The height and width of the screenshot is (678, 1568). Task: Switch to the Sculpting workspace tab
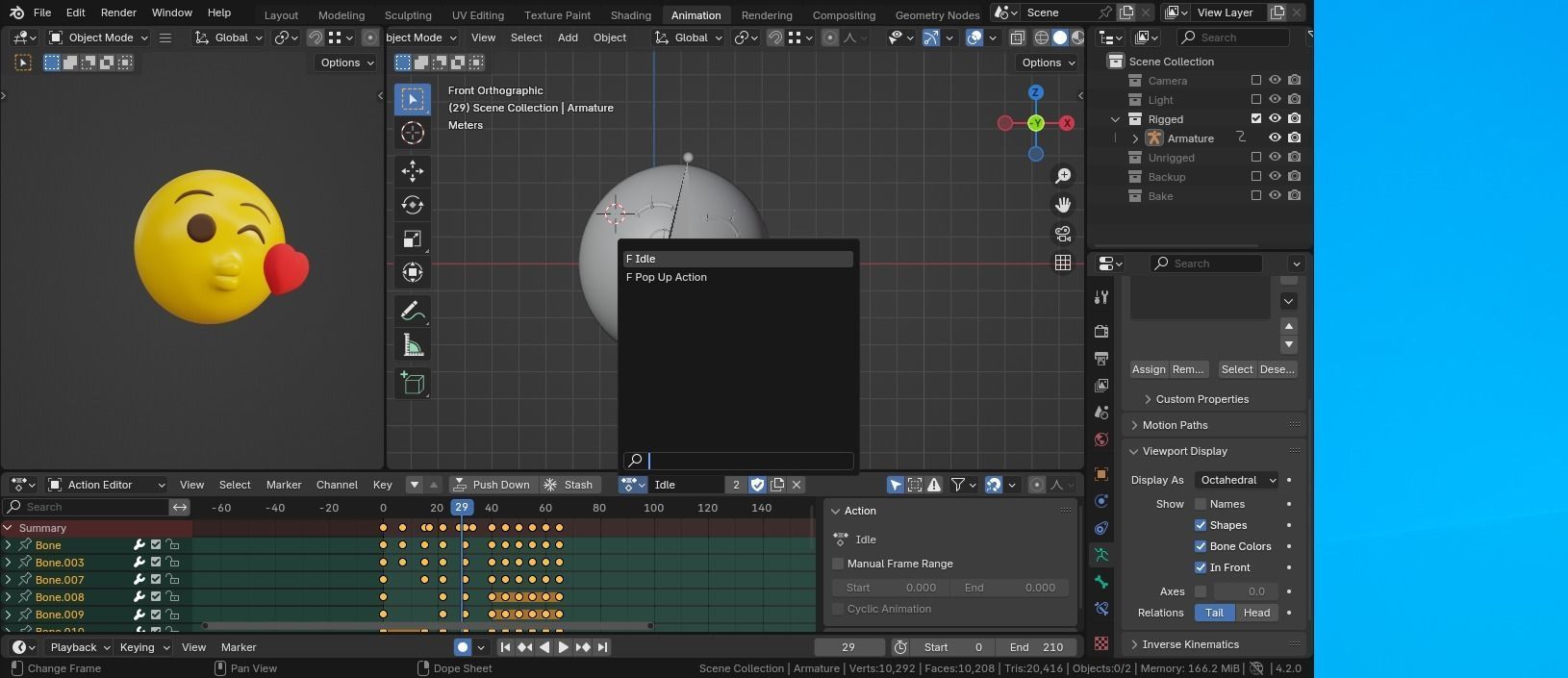pyautogui.click(x=408, y=15)
